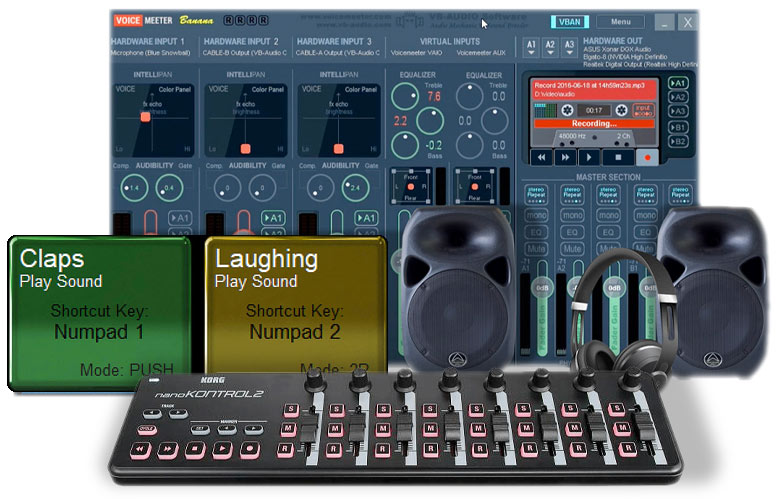The width and height of the screenshot is (784, 499).
Task: Click the first mono button in Master Section
Action: (x=536, y=215)
